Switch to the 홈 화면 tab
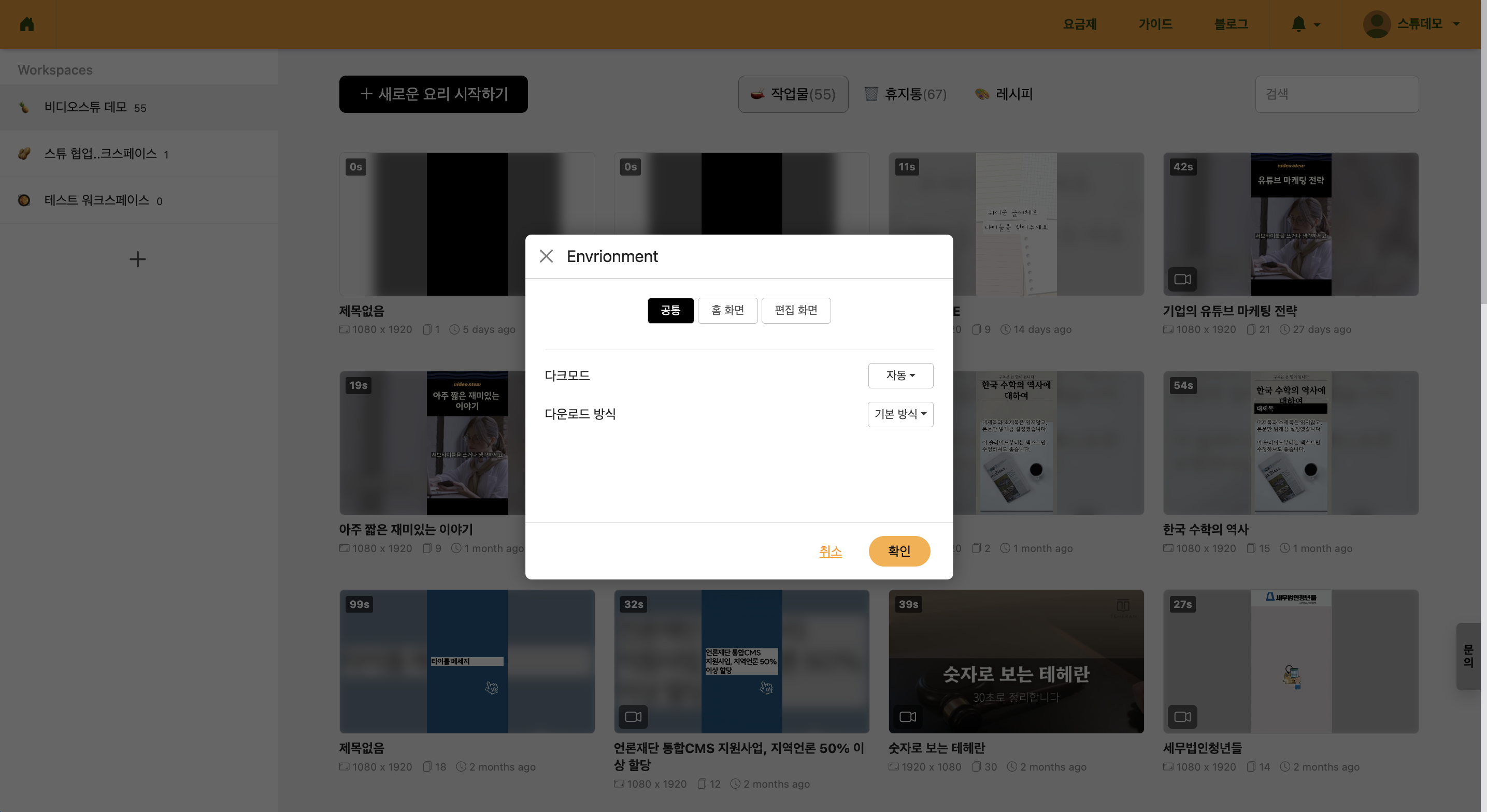The image size is (1487, 812). coord(727,311)
